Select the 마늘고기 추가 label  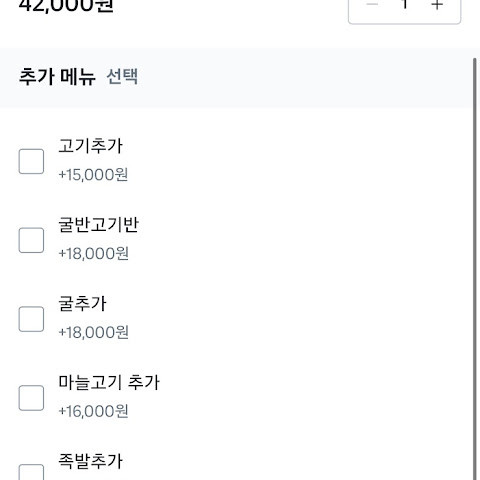109,382
